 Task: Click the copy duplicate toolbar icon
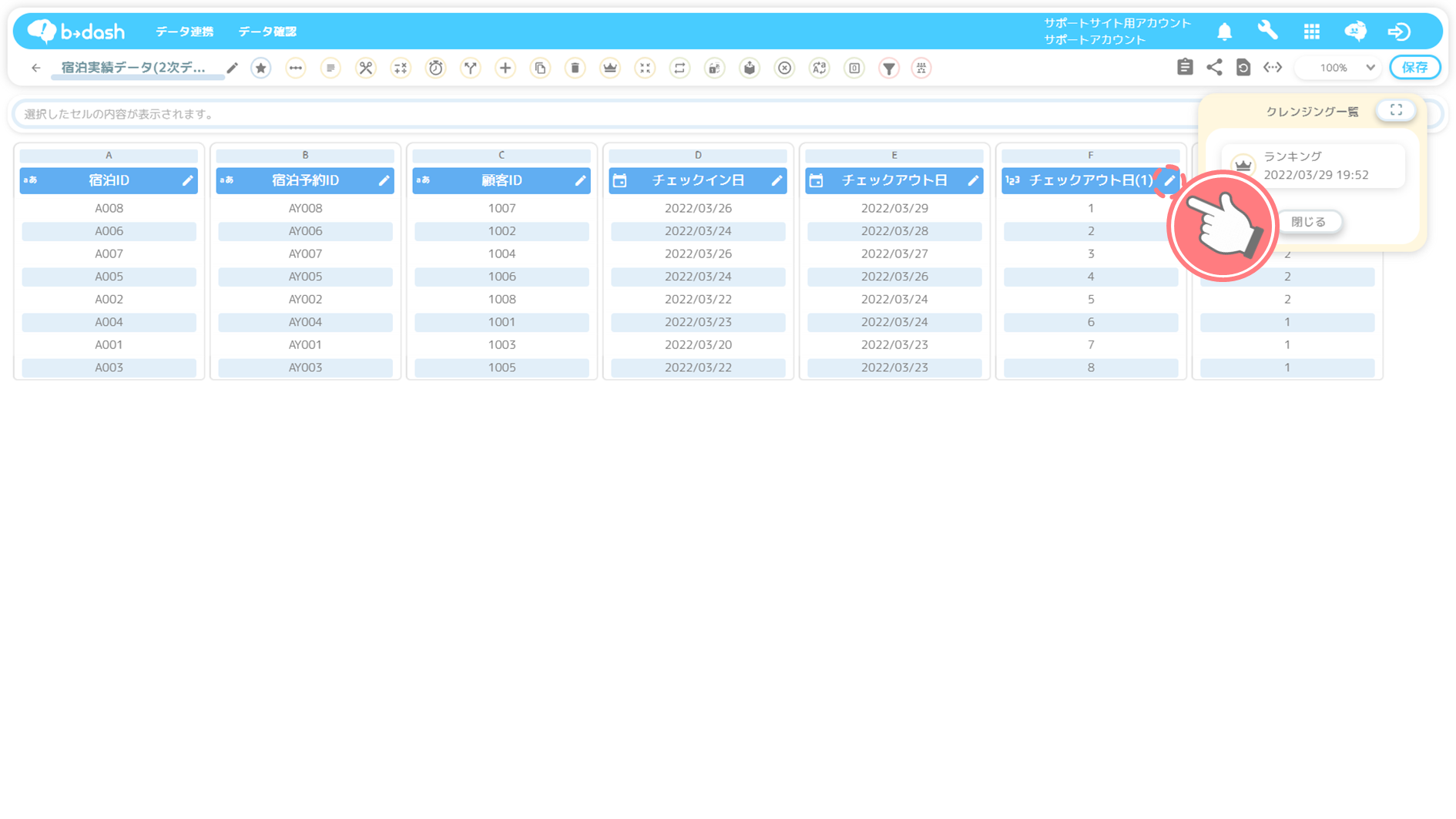[x=541, y=68]
